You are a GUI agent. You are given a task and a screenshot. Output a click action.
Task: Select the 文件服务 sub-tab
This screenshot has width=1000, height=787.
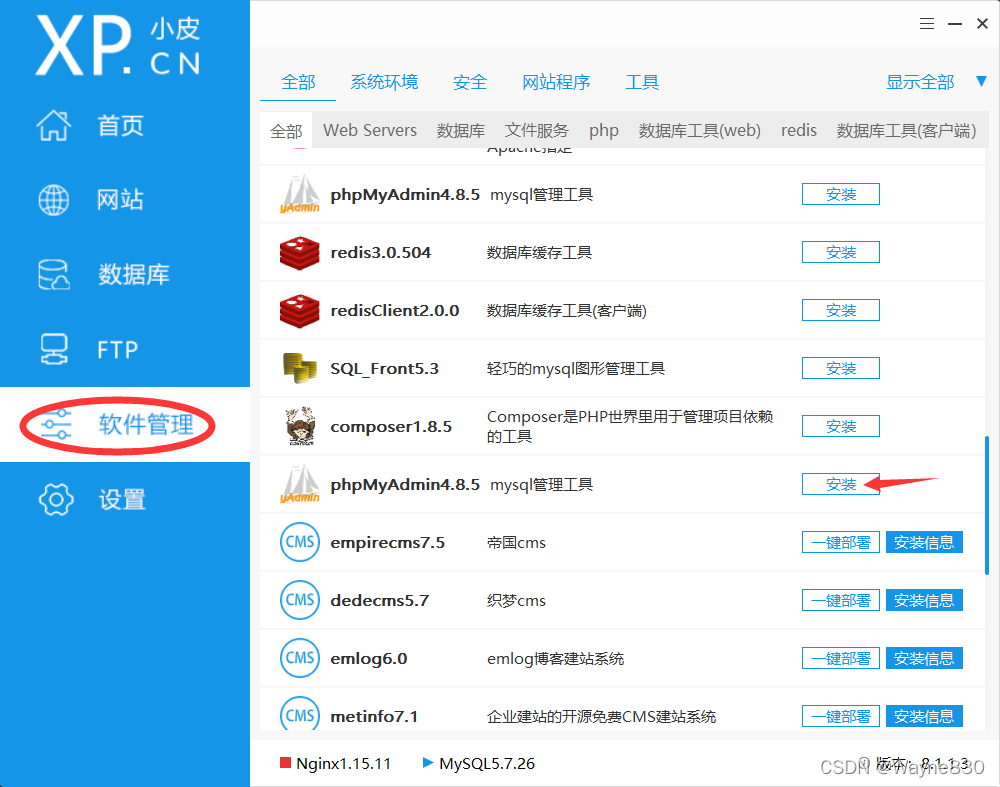[536, 130]
